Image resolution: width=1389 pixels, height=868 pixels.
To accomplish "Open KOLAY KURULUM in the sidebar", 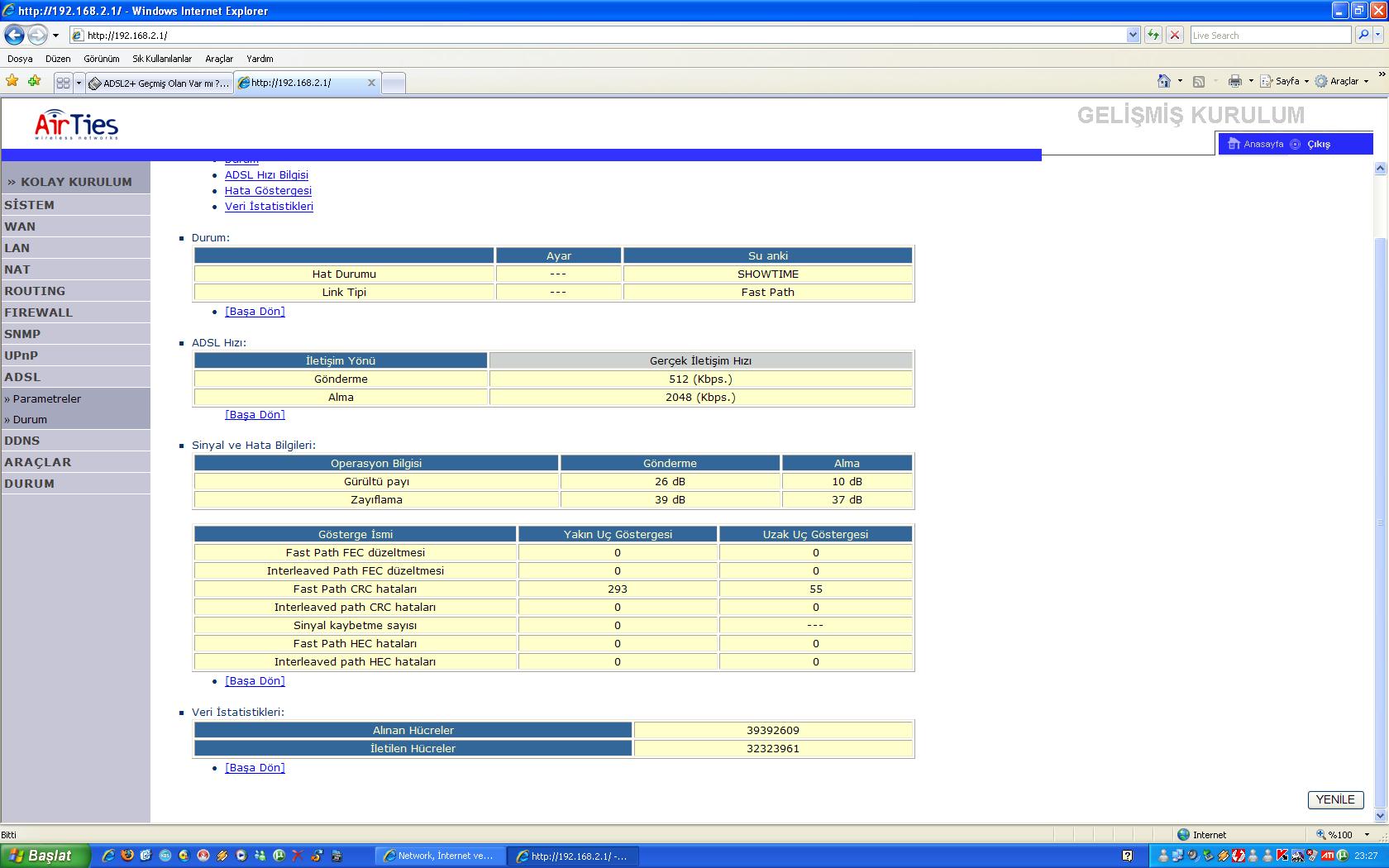I will [x=75, y=182].
